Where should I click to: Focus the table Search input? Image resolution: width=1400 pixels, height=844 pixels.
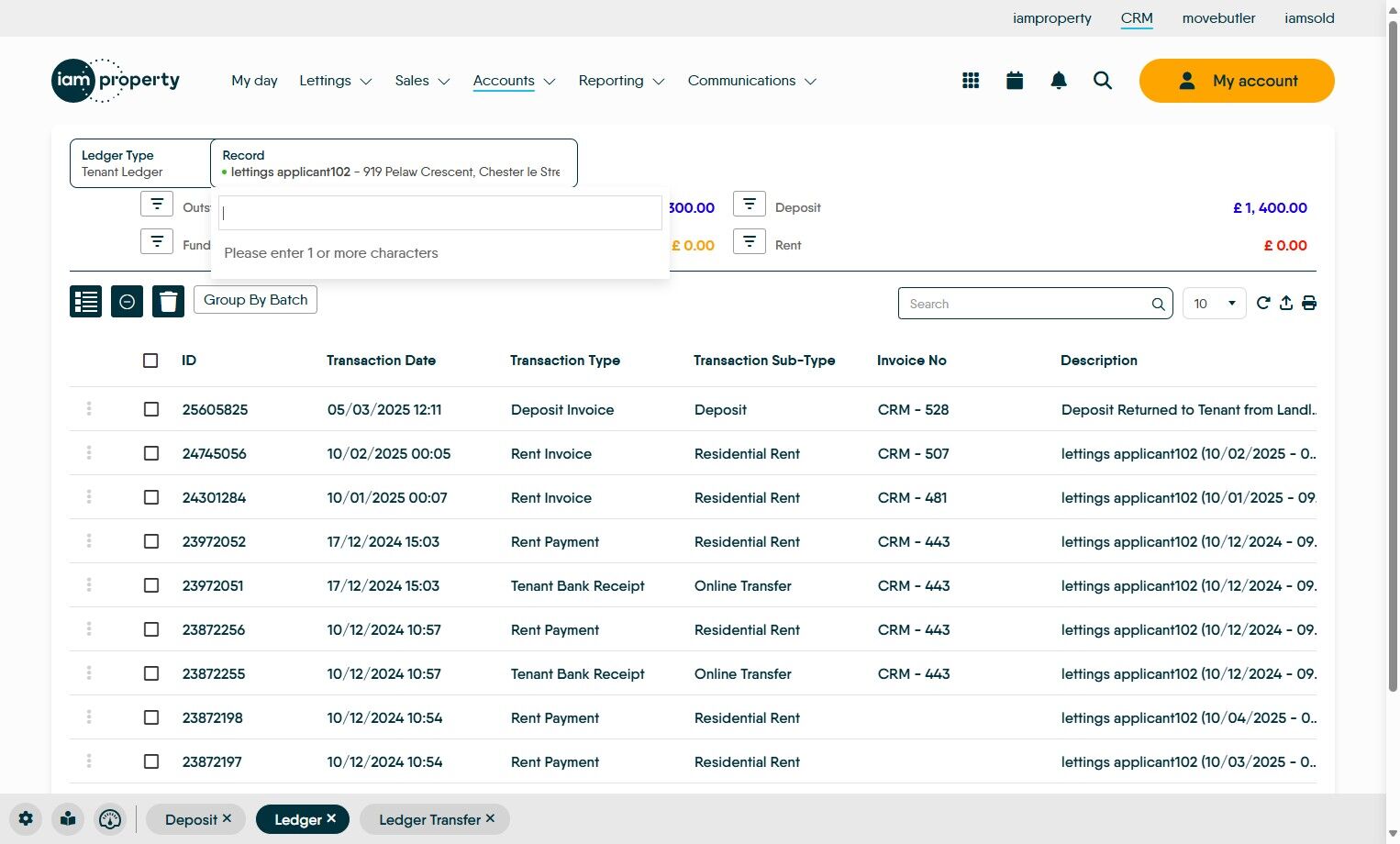(1035, 304)
